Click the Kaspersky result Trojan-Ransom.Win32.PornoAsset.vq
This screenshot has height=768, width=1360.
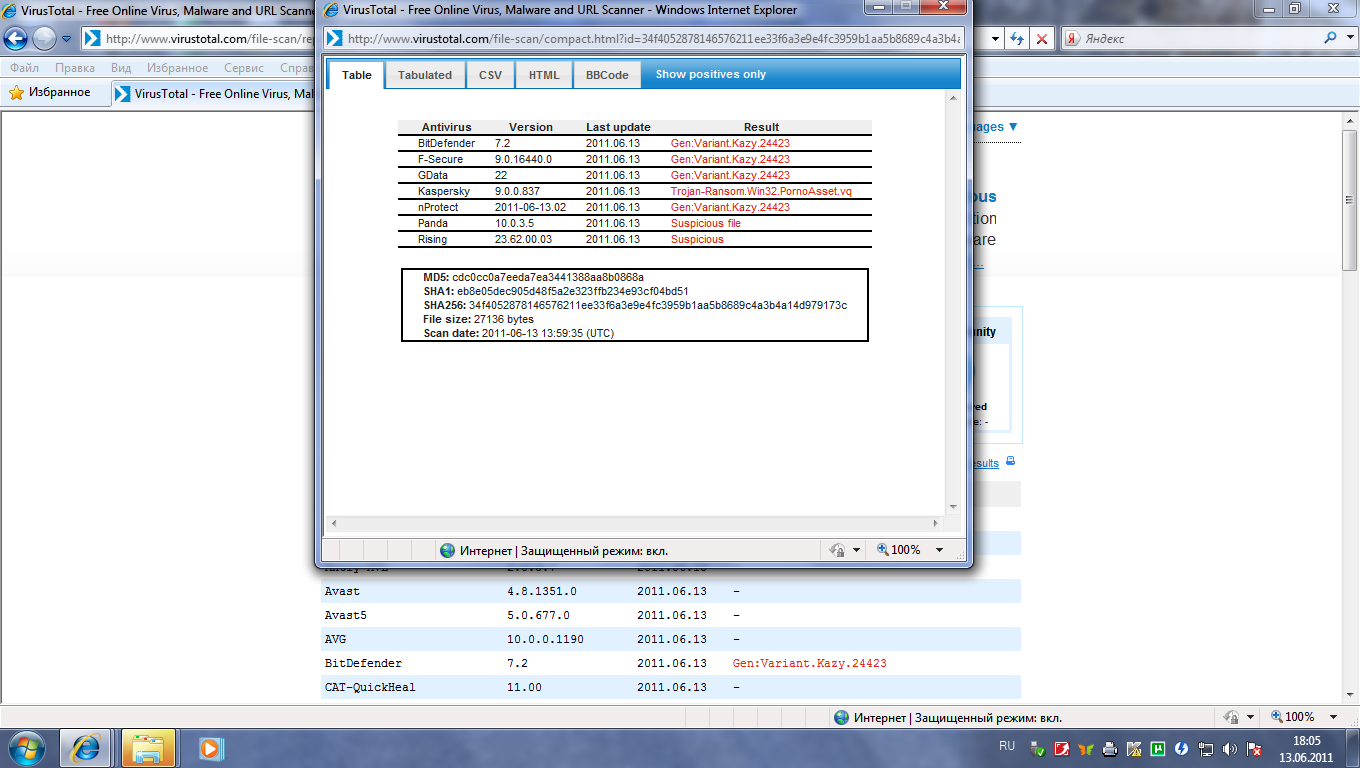tap(761, 191)
